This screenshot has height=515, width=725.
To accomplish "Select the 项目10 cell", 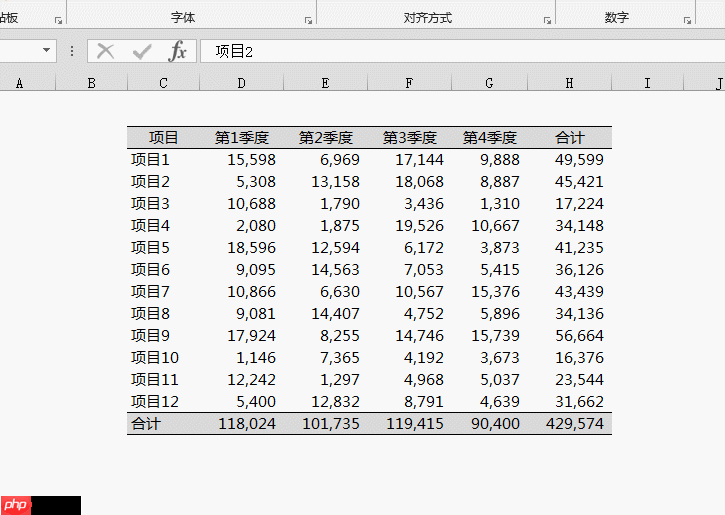I will click(x=163, y=357).
